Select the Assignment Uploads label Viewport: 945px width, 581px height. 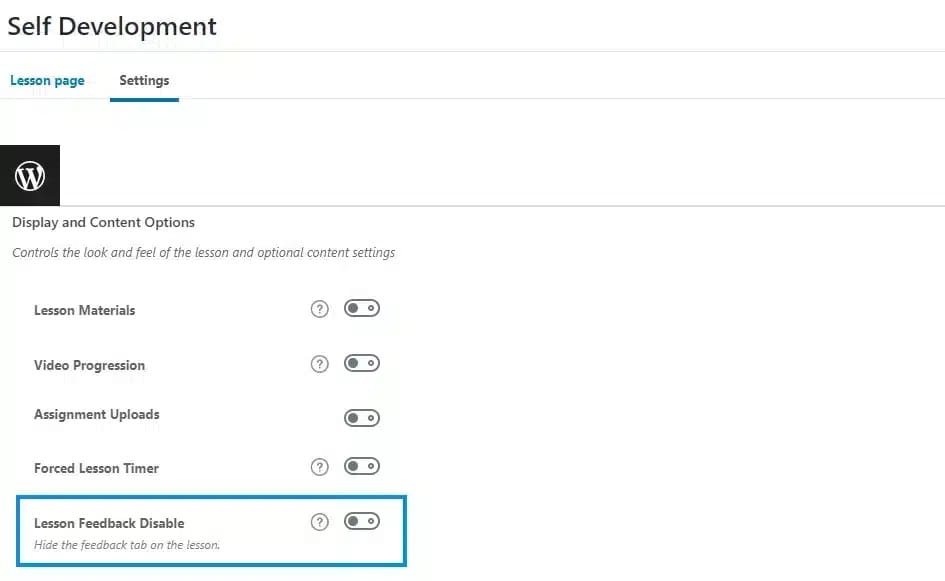pyautogui.click(x=96, y=415)
